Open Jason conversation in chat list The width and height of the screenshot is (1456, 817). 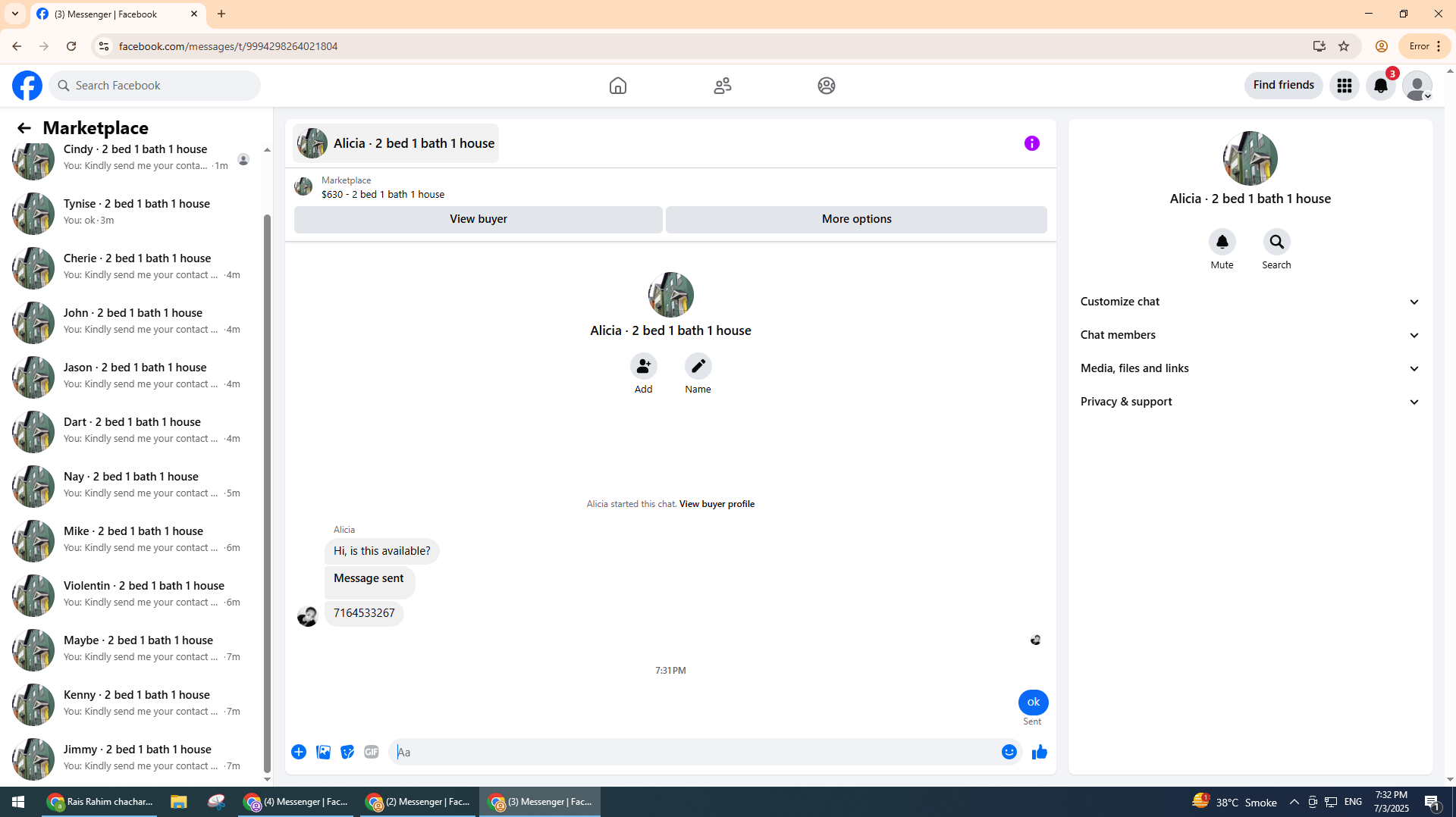point(133,376)
